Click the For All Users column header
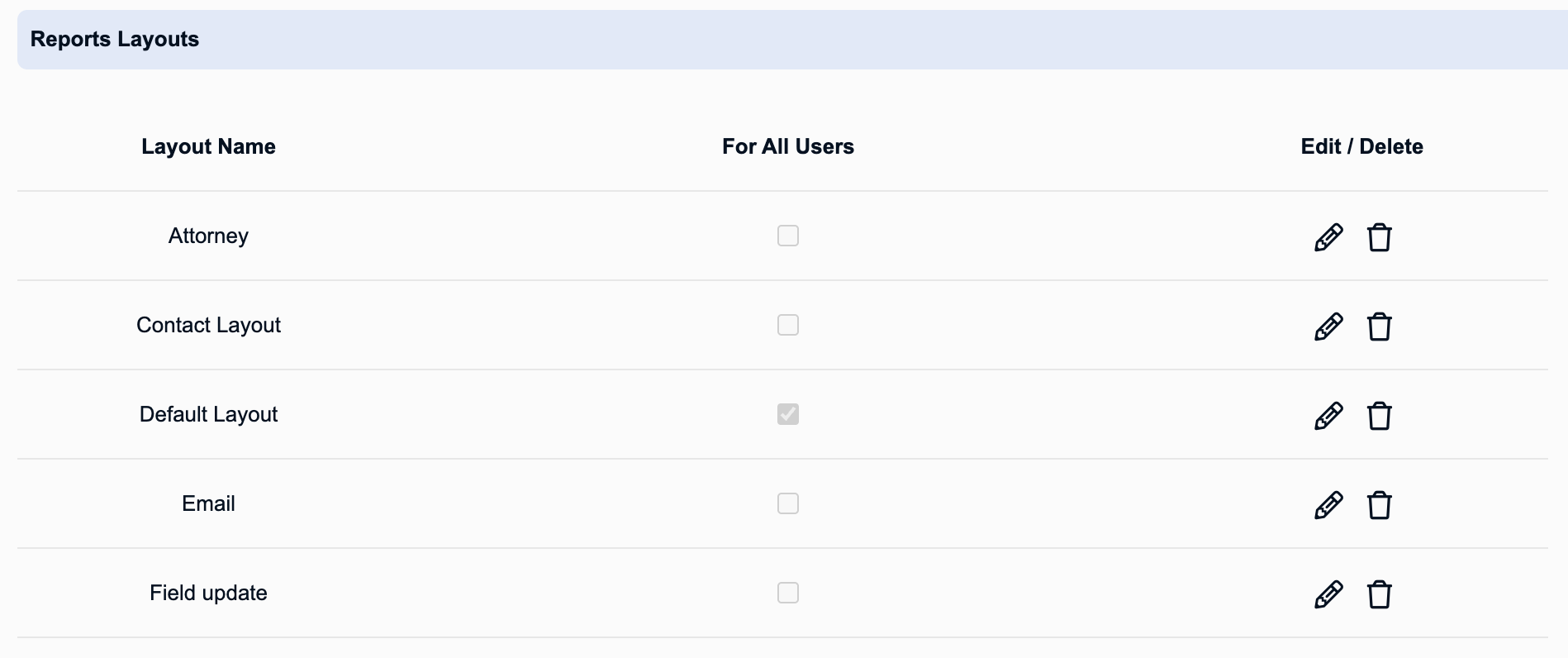The height and width of the screenshot is (658, 1568). [x=788, y=146]
